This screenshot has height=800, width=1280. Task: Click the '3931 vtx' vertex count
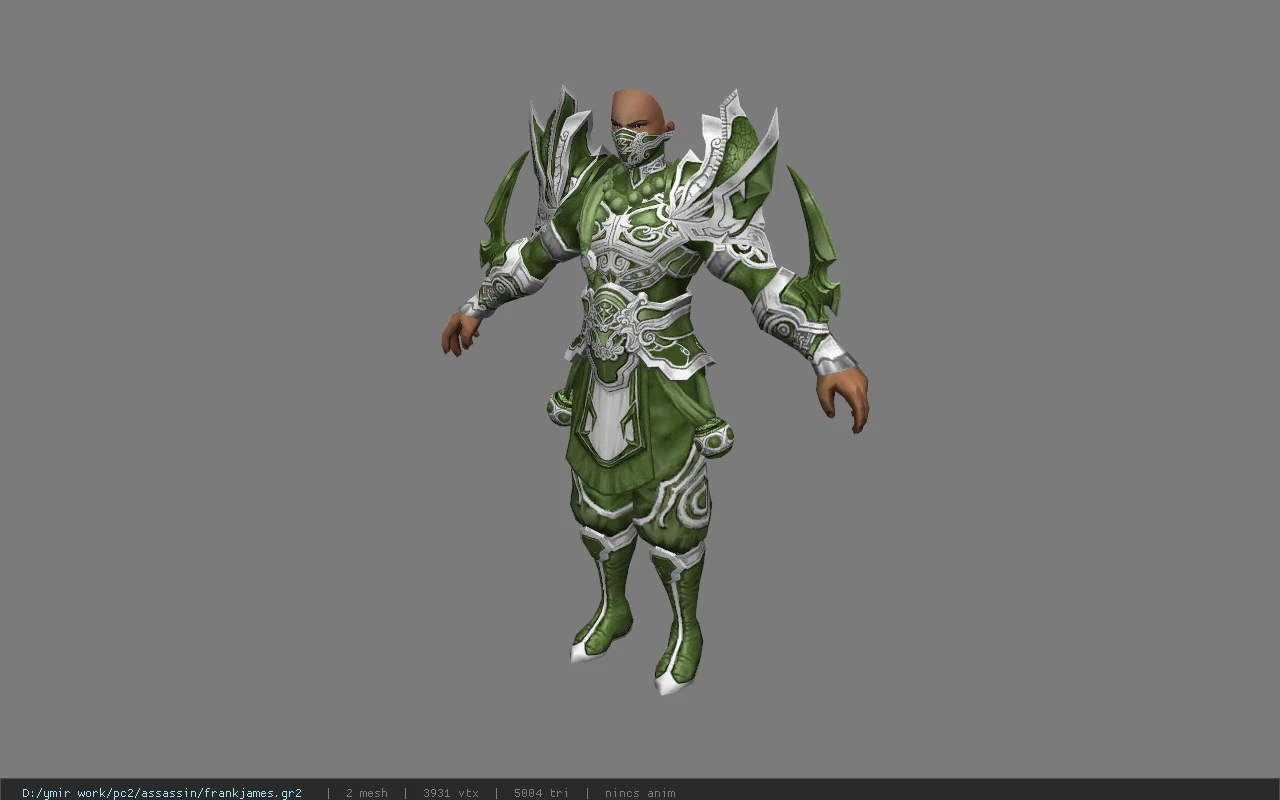[450, 793]
